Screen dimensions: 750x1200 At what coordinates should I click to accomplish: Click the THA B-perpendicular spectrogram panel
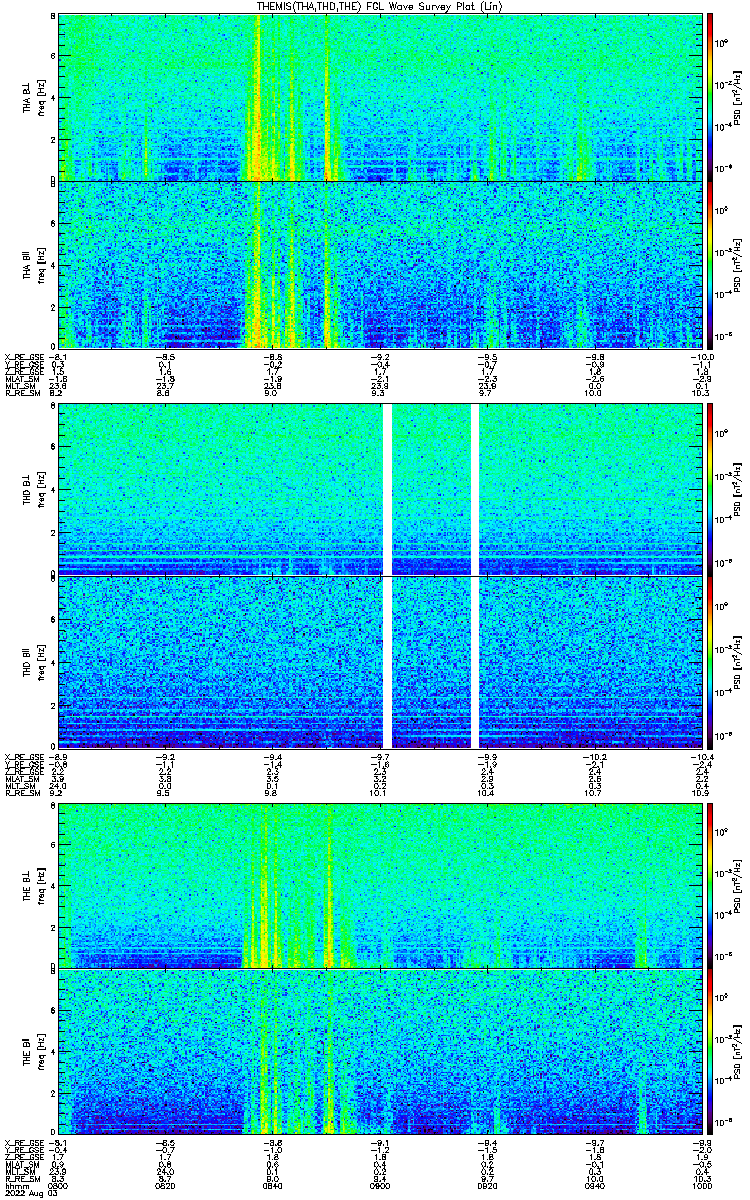point(380,97)
